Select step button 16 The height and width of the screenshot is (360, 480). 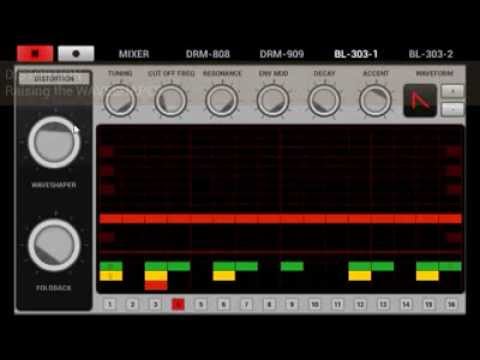coord(451,304)
